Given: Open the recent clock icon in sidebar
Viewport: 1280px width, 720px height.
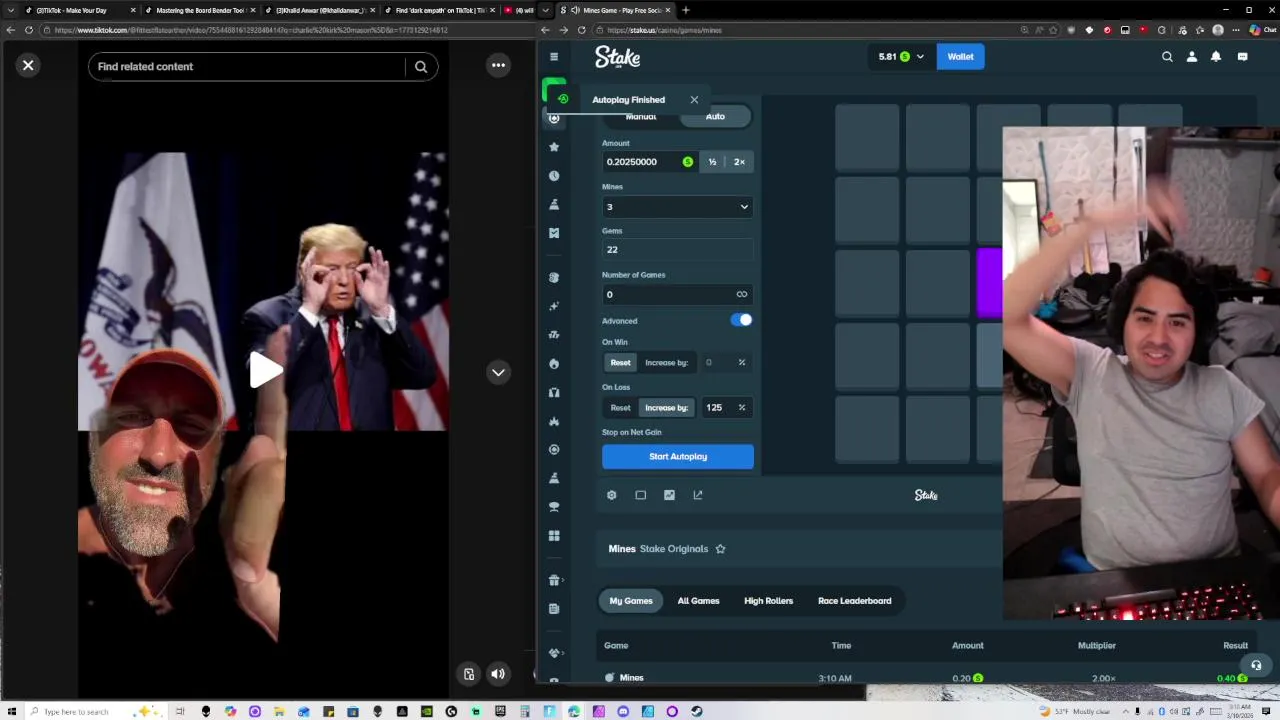Looking at the screenshot, I should pos(554,176).
